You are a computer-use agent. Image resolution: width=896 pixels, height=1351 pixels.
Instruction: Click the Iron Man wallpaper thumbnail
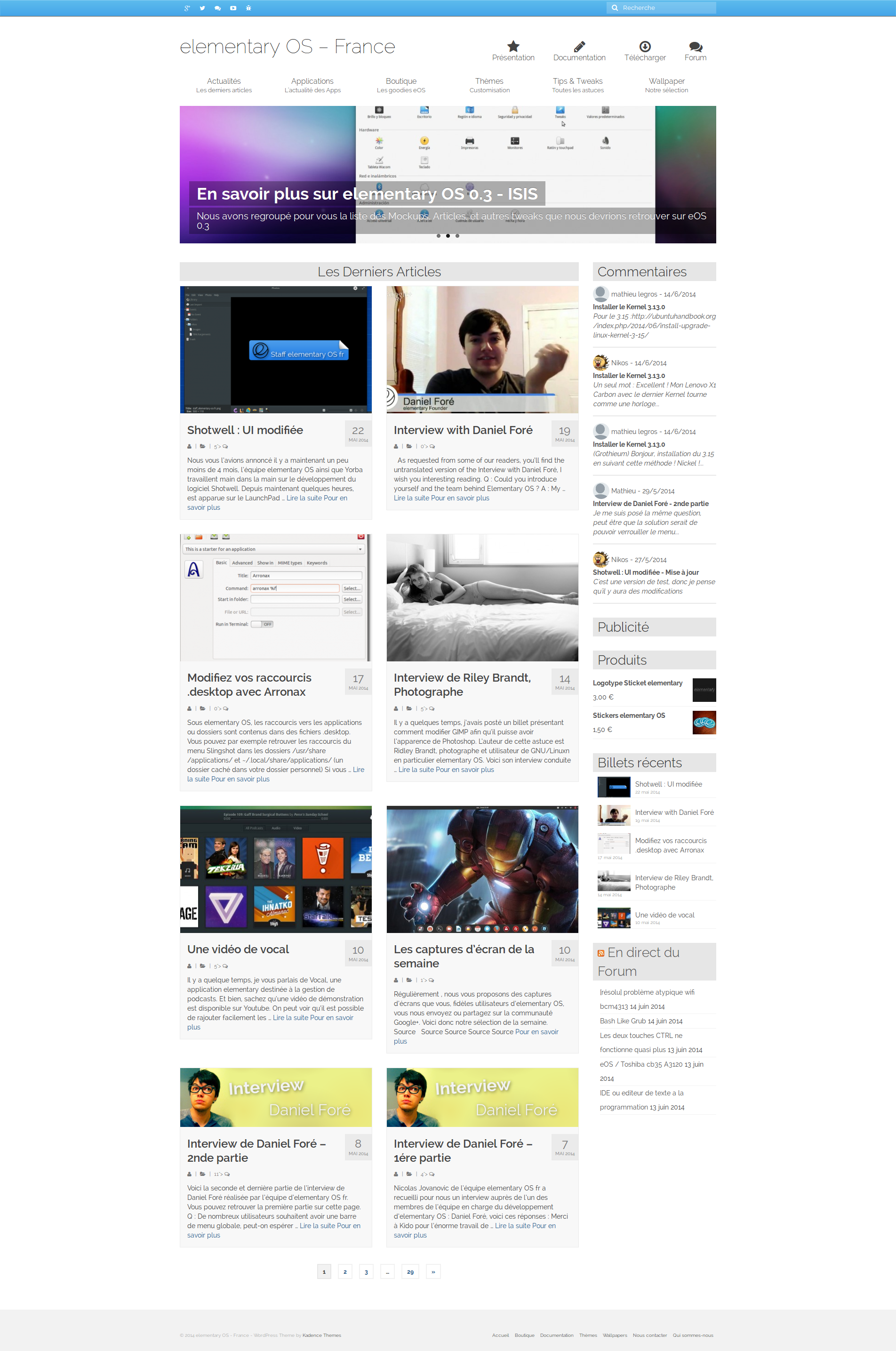pos(482,869)
